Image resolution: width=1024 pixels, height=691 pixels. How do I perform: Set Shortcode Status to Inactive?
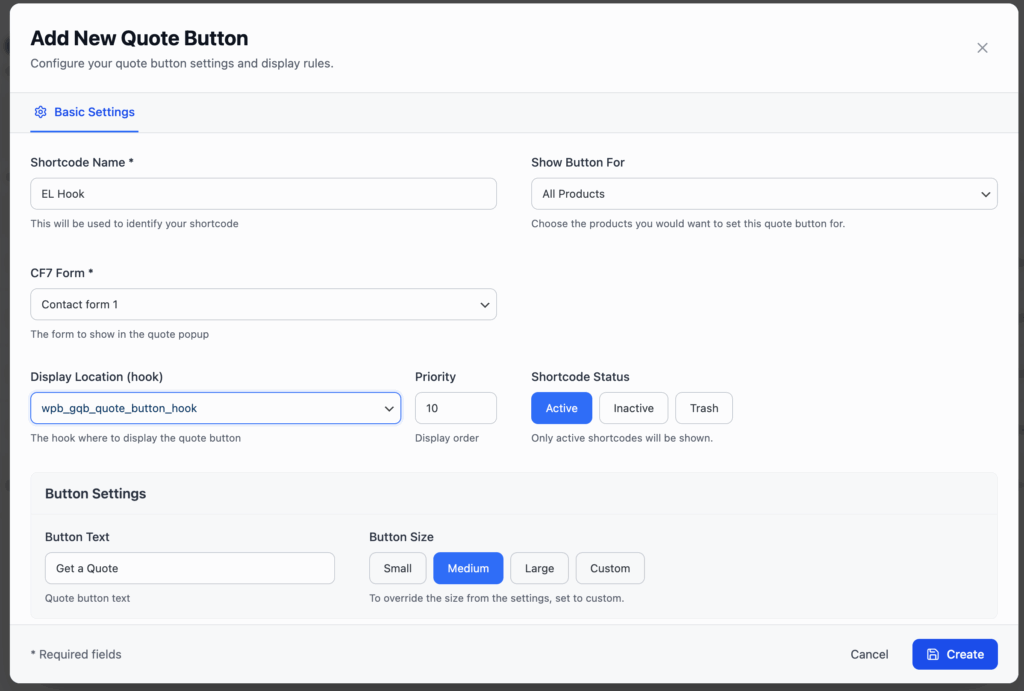(x=633, y=408)
